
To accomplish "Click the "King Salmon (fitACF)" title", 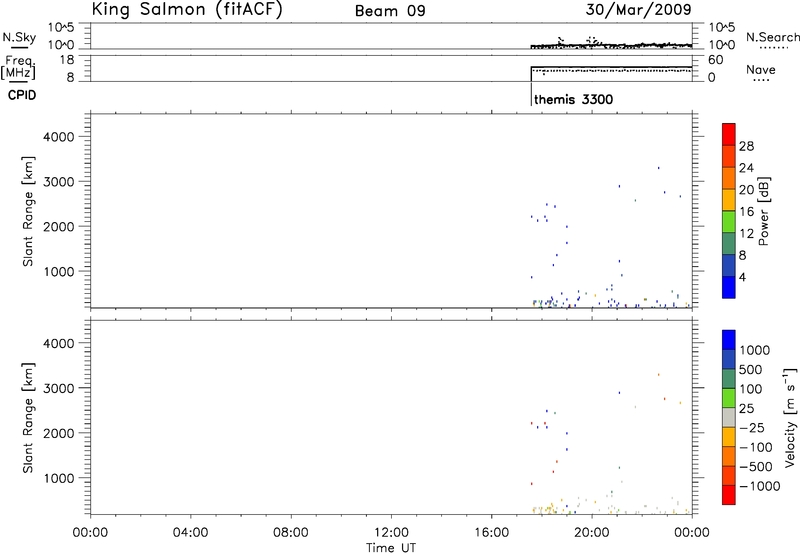I will (187, 9).
